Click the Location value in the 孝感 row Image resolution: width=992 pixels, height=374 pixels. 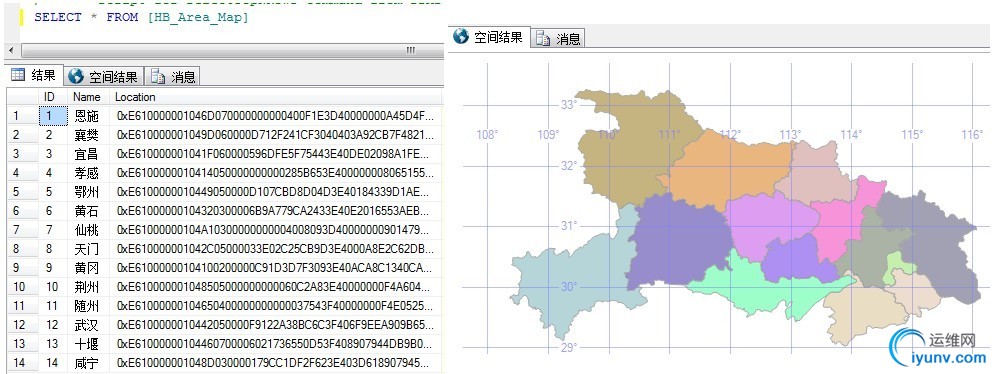tap(276, 173)
